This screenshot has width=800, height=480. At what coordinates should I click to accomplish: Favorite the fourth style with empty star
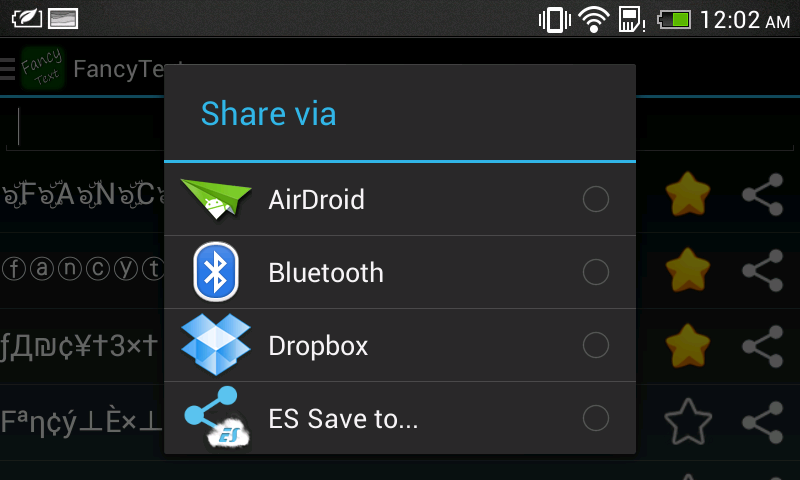tap(688, 422)
